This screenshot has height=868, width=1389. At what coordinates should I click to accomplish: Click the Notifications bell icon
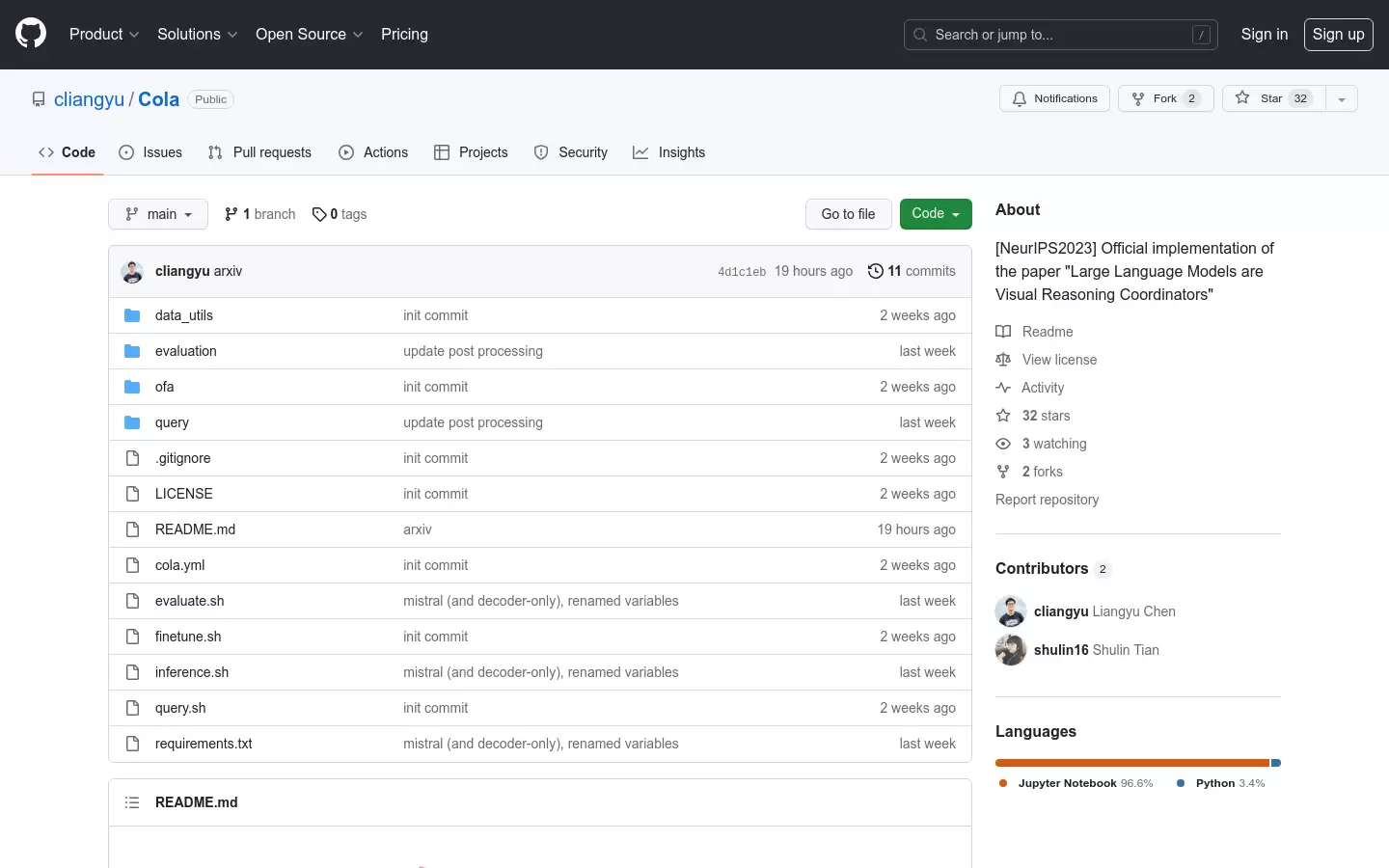click(1020, 98)
